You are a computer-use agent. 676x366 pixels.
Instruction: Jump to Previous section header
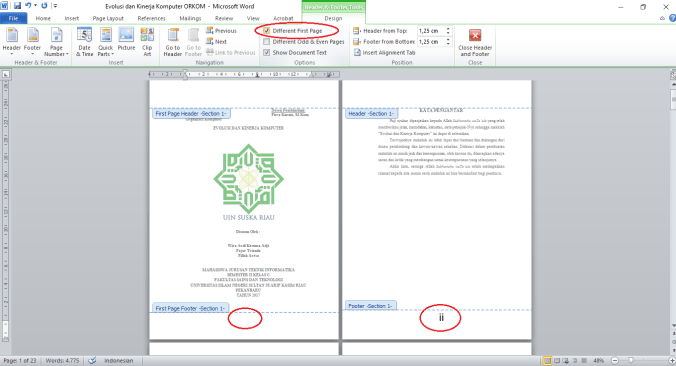coord(221,31)
